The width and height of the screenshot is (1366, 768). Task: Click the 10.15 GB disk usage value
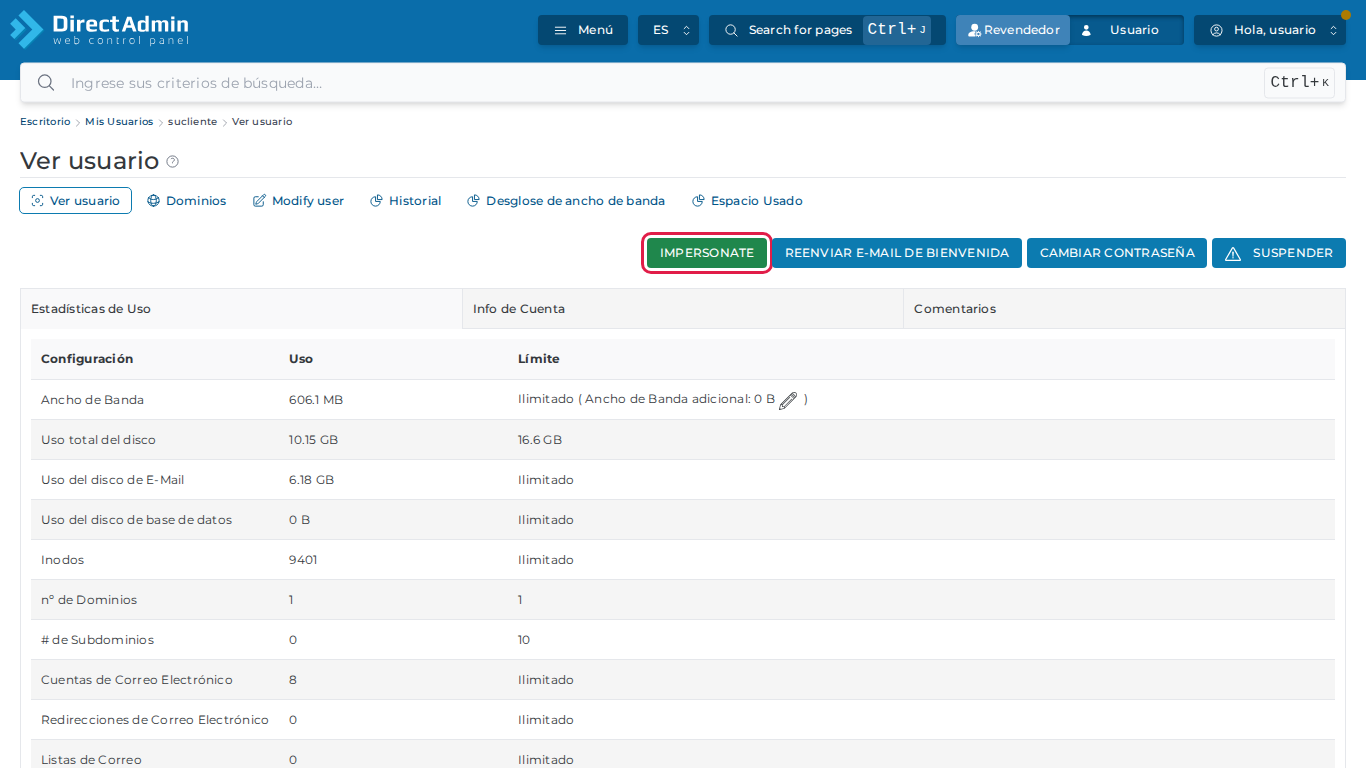pos(314,440)
